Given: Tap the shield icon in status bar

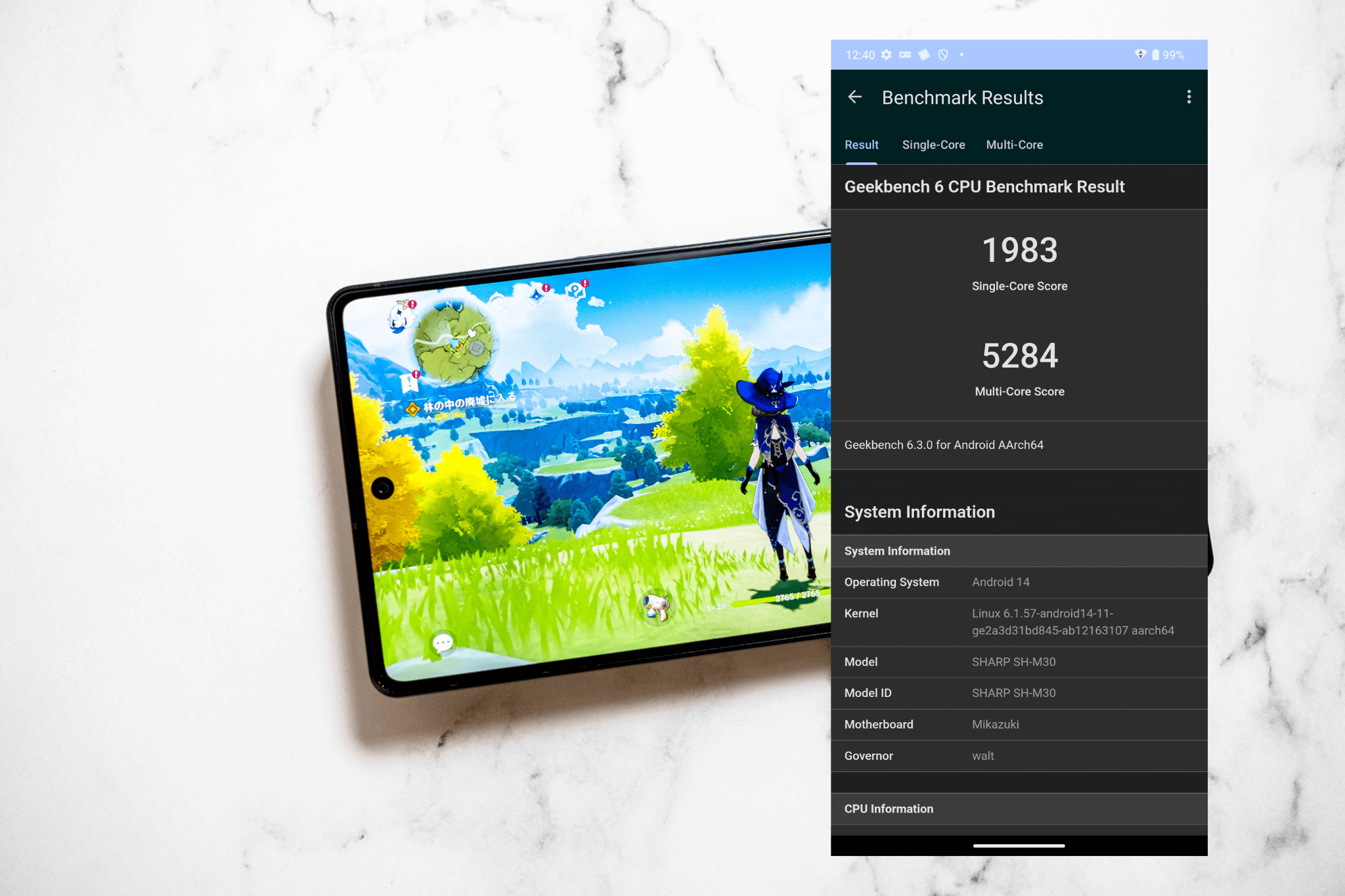Looking at the screenshot, I should (x=943, y=54).
